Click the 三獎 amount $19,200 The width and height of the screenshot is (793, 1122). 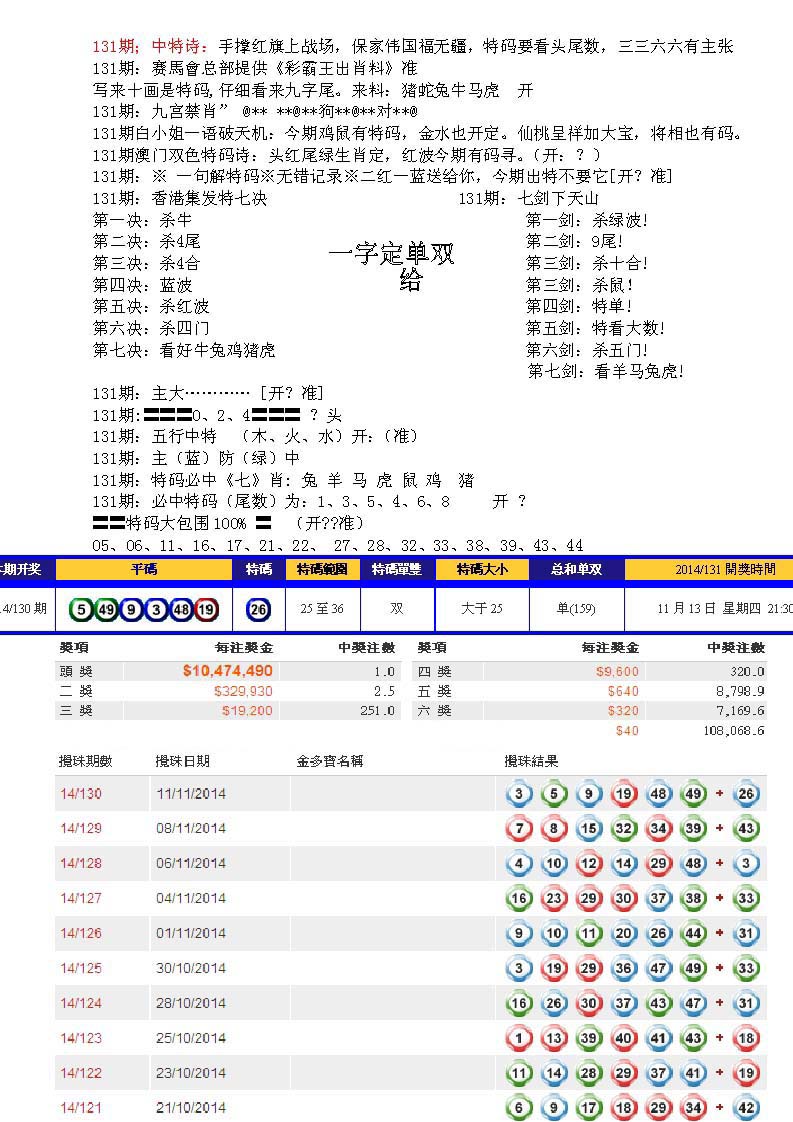247,711
